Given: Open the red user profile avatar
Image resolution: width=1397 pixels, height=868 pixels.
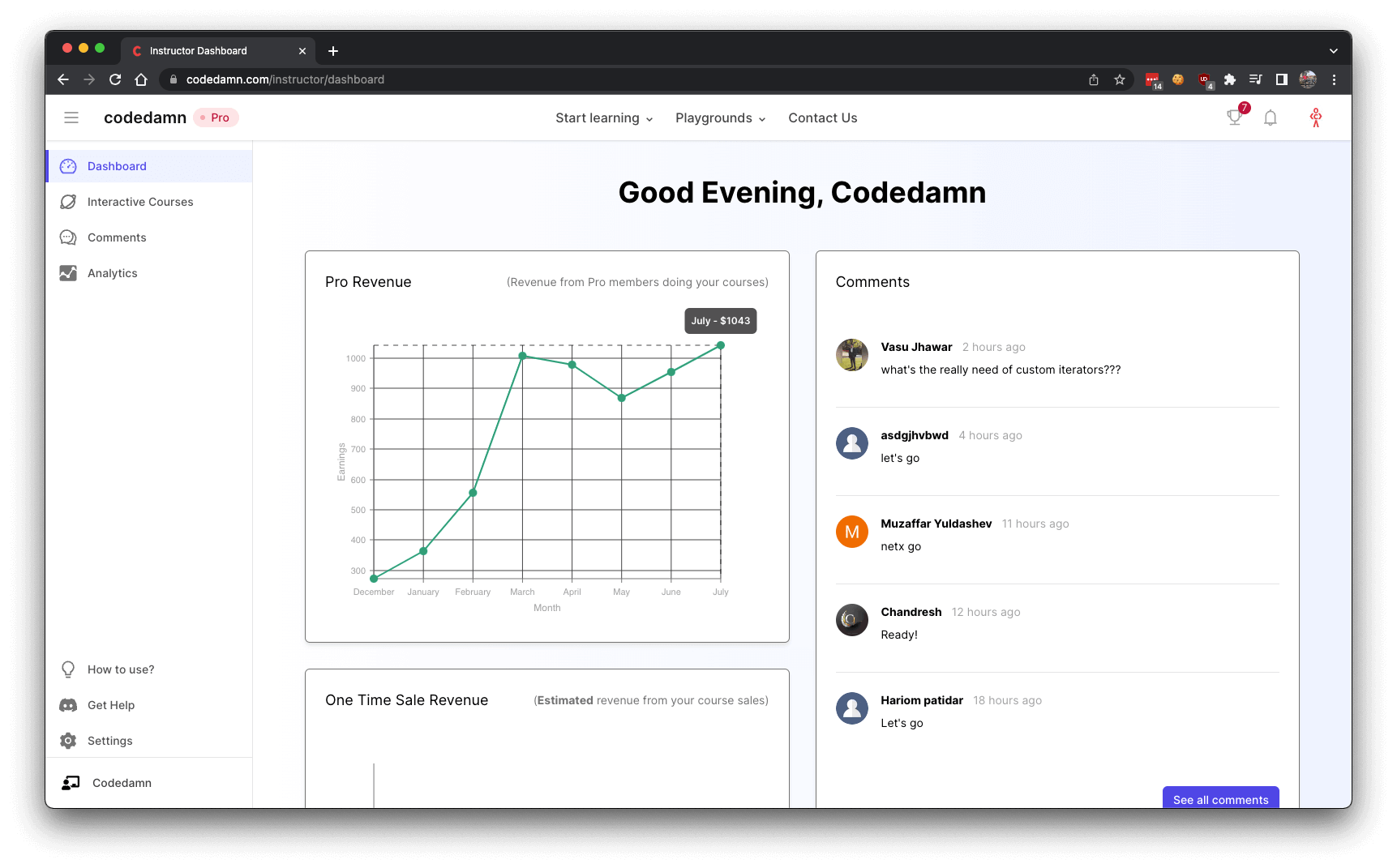Looking at the screenshot, I should (x=1315, y=118).
